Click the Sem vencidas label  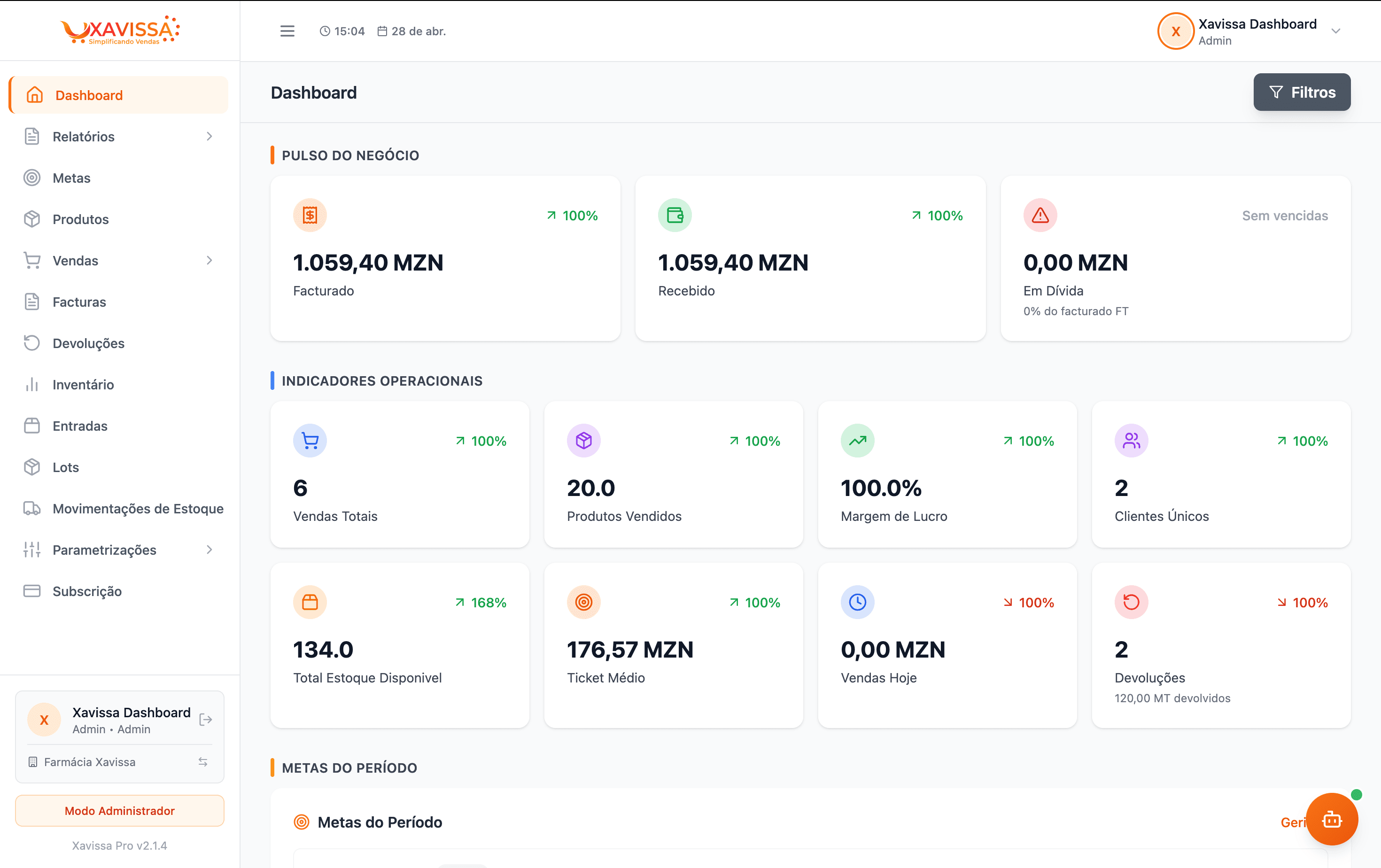point(1285,216)
